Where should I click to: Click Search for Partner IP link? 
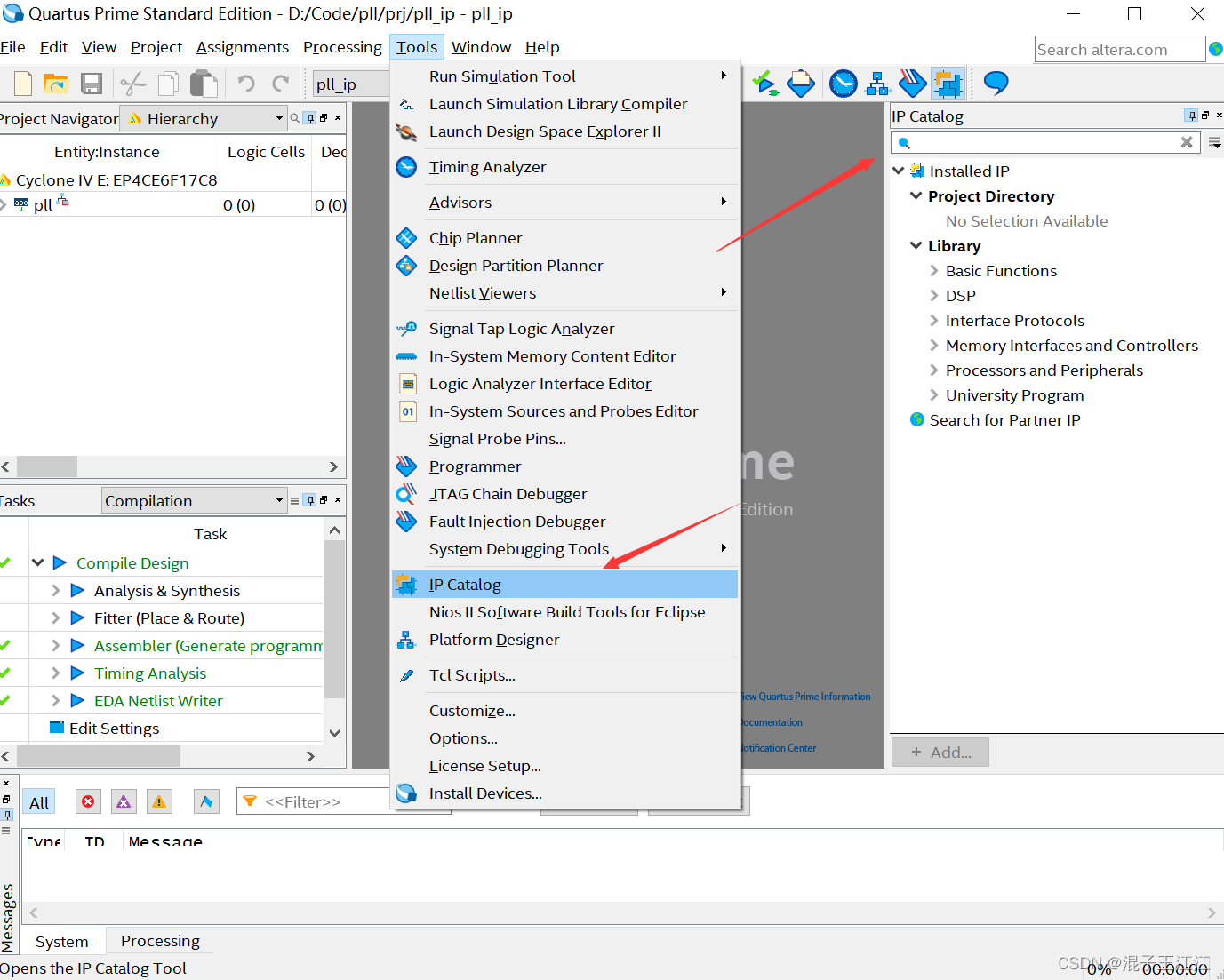[x=1004, y=420]
